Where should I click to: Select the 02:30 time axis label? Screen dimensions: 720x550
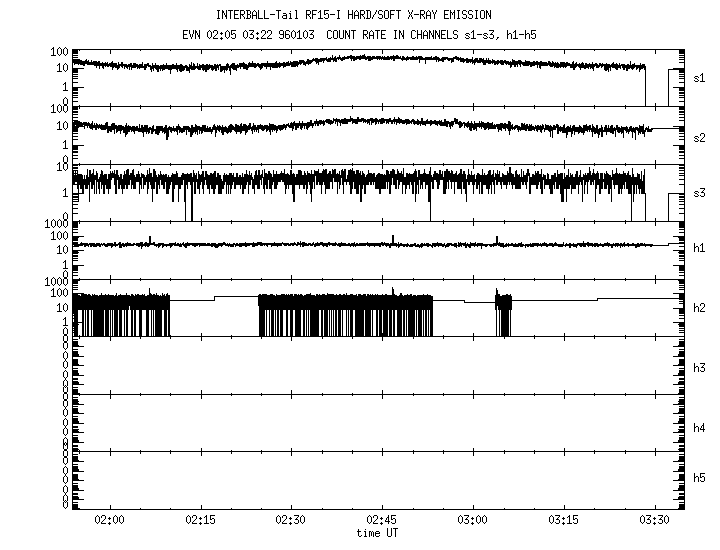291,520
